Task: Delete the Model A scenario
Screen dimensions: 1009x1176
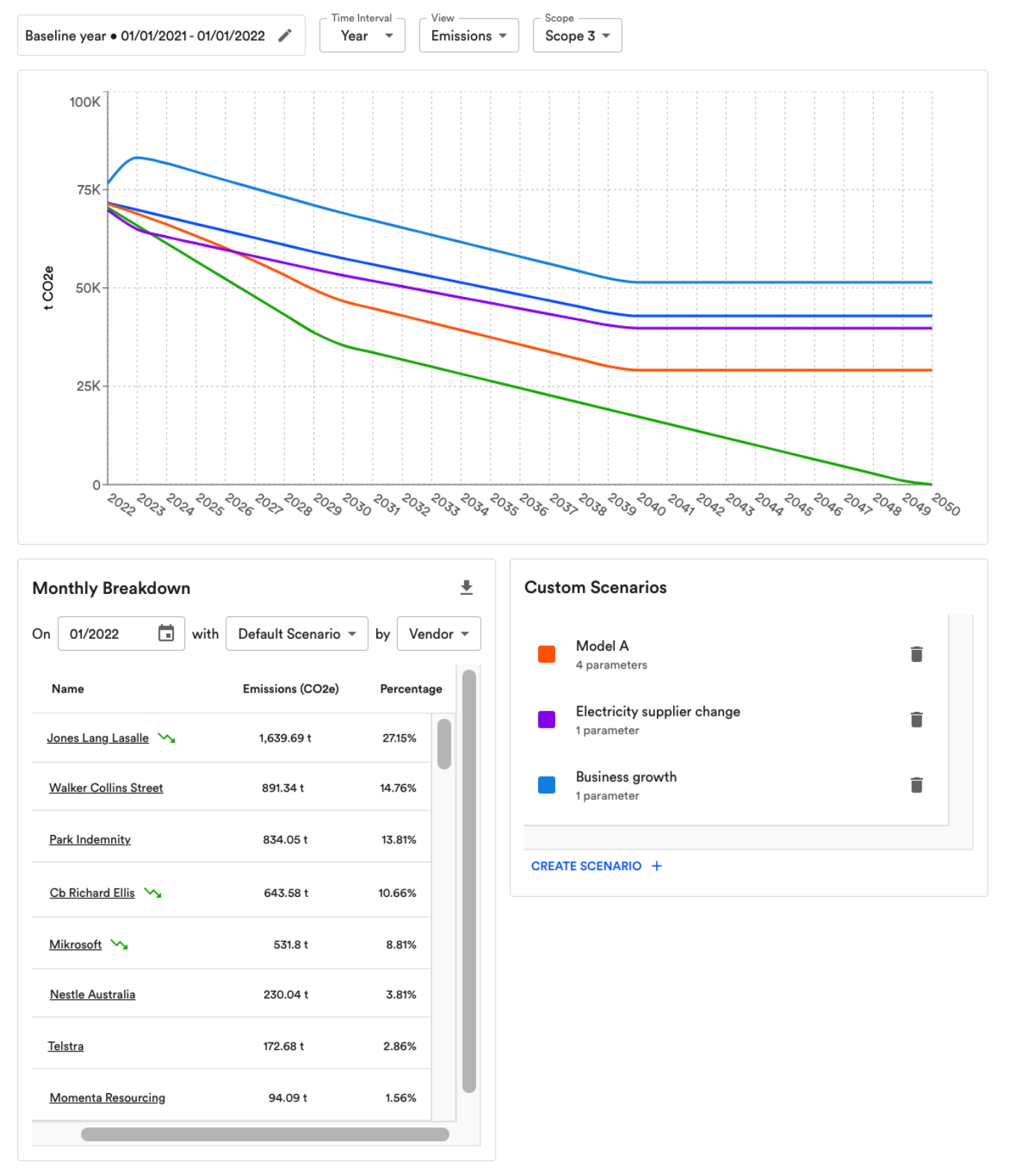Action: pyautogui.click(x=916, y=654)
